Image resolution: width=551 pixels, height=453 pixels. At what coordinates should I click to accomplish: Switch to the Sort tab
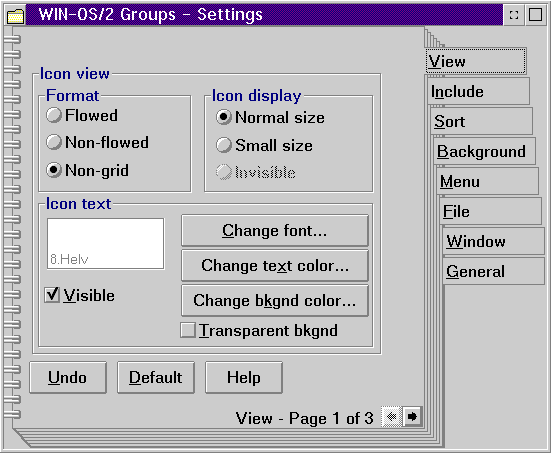pos(481,121)
